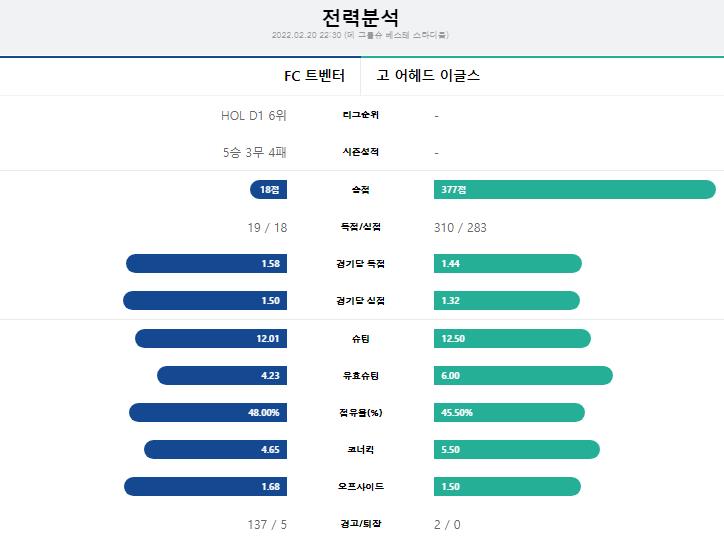The height and width of the screenshot is (537, 724).
Task: Click the HOL D1 6위 league rank text
Action: click(254, 115)
